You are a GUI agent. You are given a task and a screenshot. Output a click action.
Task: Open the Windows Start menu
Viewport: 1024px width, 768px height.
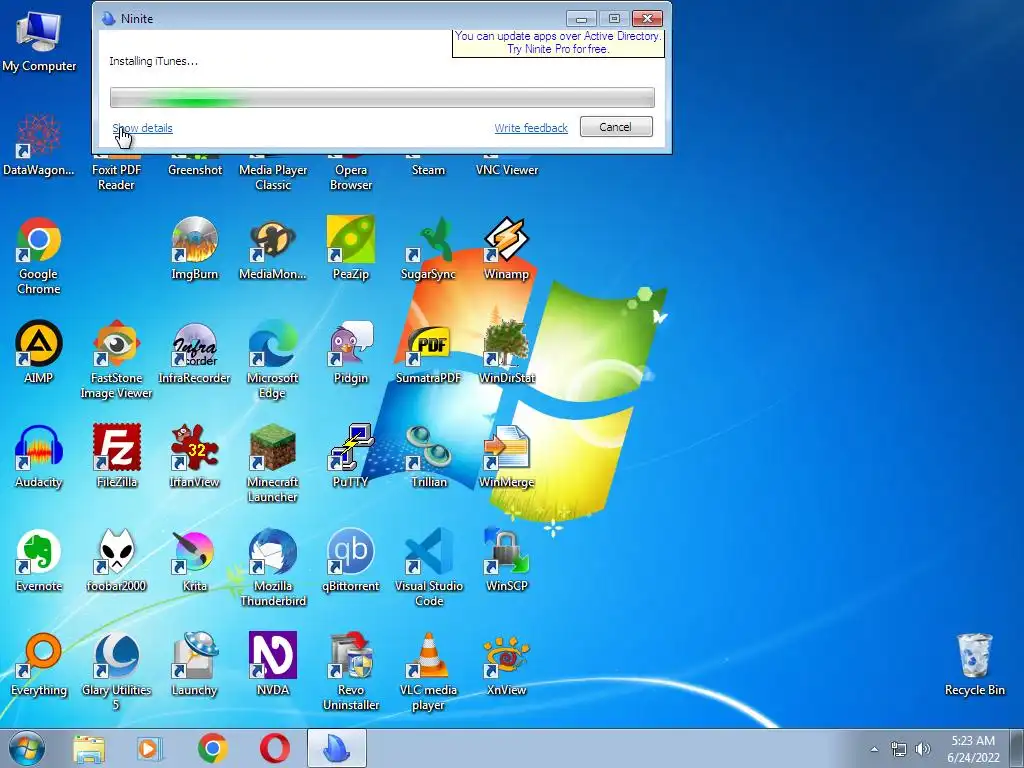tap(27, 748)
